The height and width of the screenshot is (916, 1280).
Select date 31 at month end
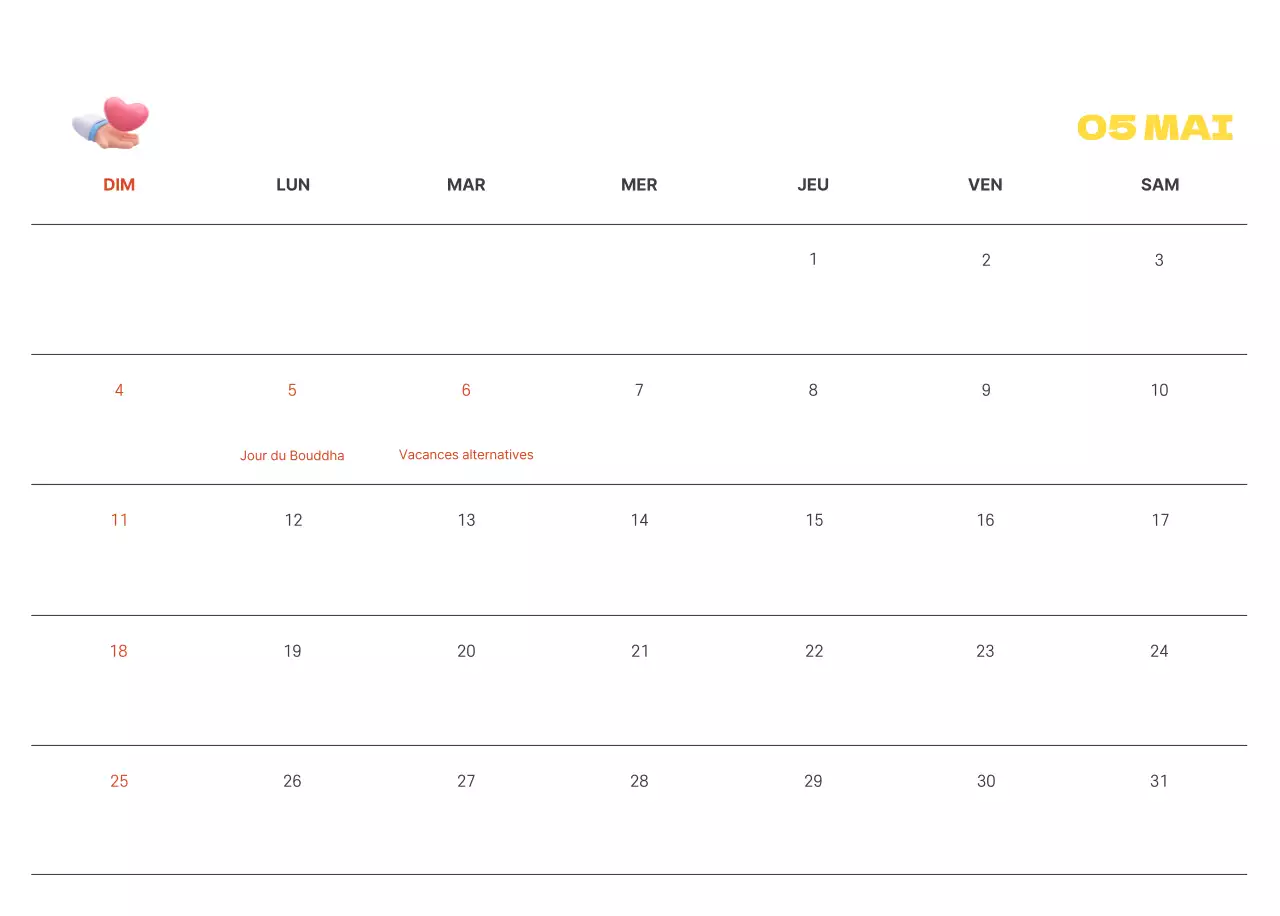(1159, 781)
